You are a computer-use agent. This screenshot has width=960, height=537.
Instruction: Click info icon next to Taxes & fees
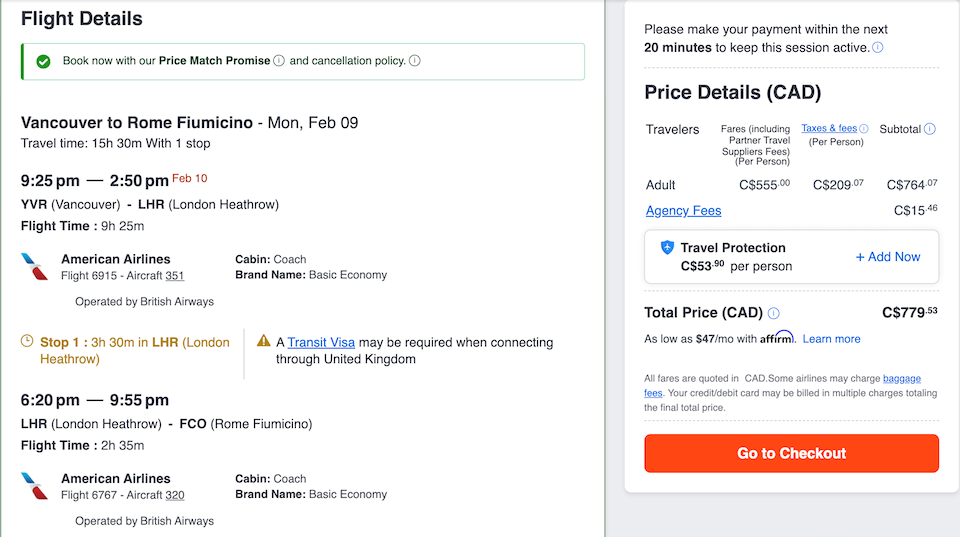[x=864, y=129]
